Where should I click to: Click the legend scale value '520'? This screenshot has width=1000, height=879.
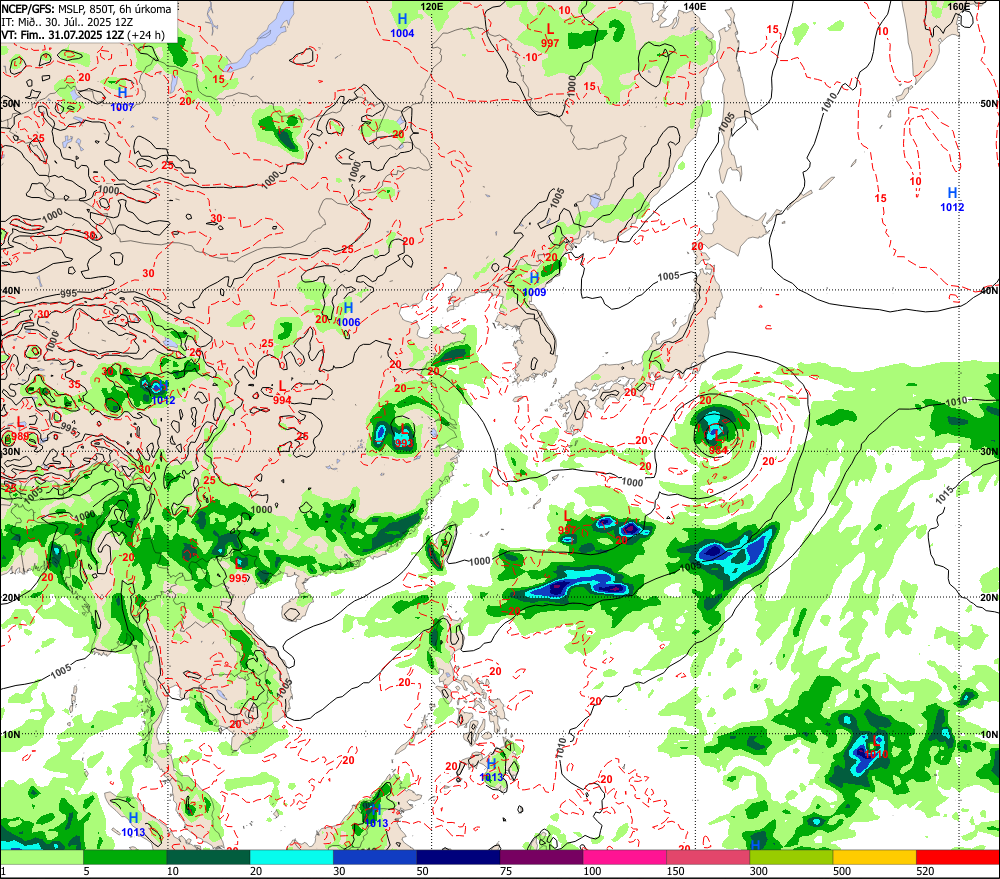[x=925, y=871]
